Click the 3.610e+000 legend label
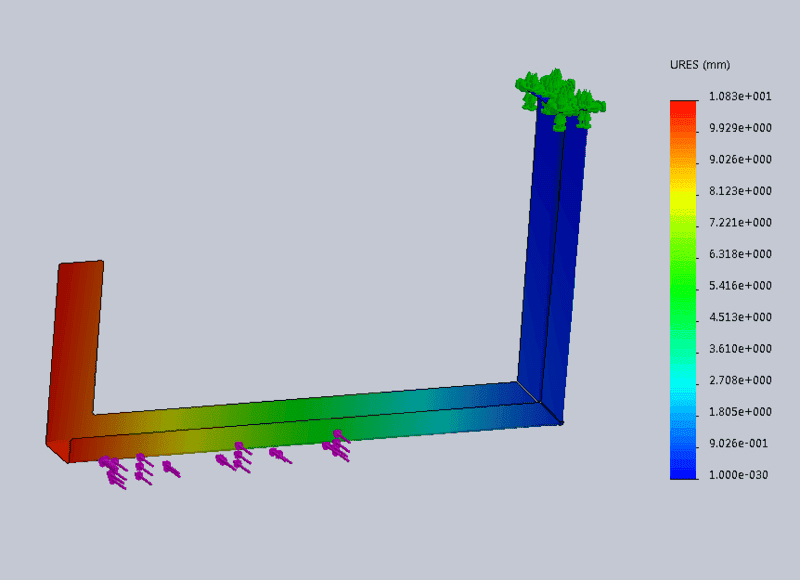Image resolution: width=800 pixels, height=580 pixels. (740, 349)
